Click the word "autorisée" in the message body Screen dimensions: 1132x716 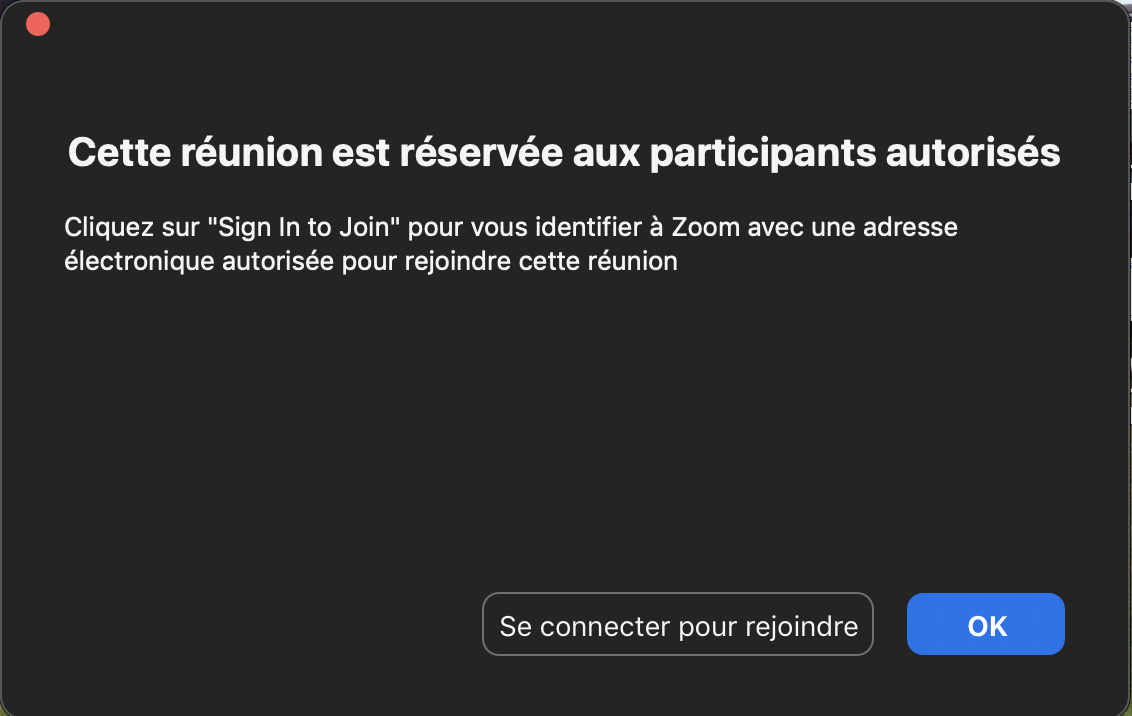point(262,261)
